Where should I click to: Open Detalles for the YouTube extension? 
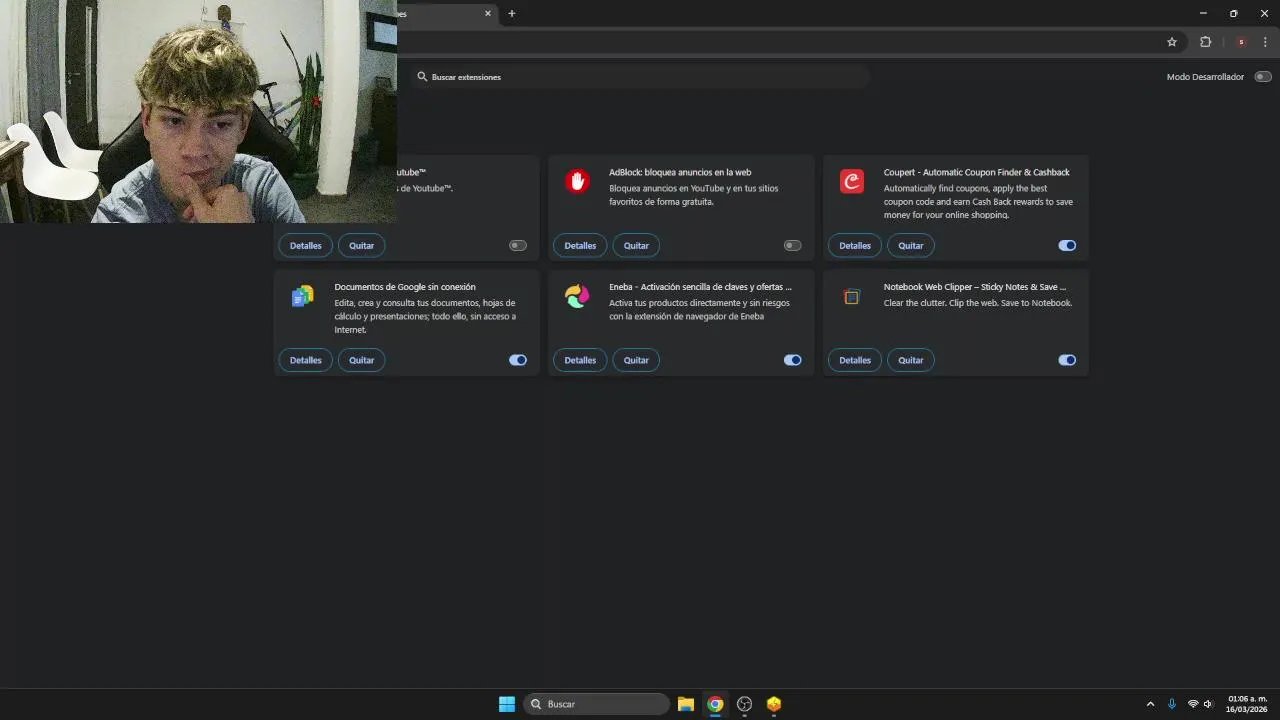coord(306,245)
